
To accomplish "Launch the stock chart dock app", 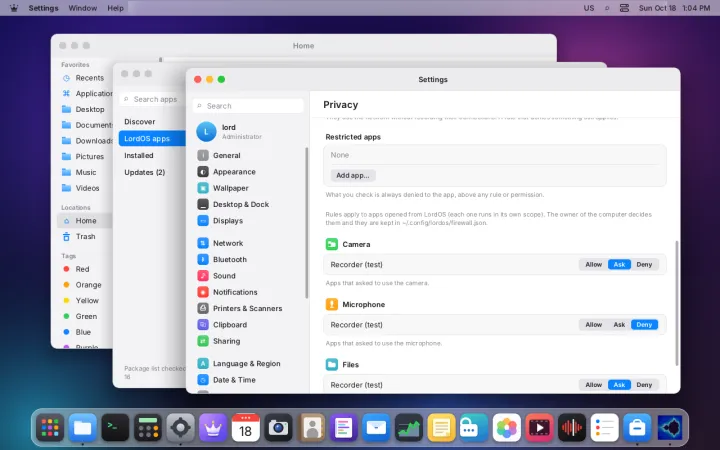I will click(409, 428).
